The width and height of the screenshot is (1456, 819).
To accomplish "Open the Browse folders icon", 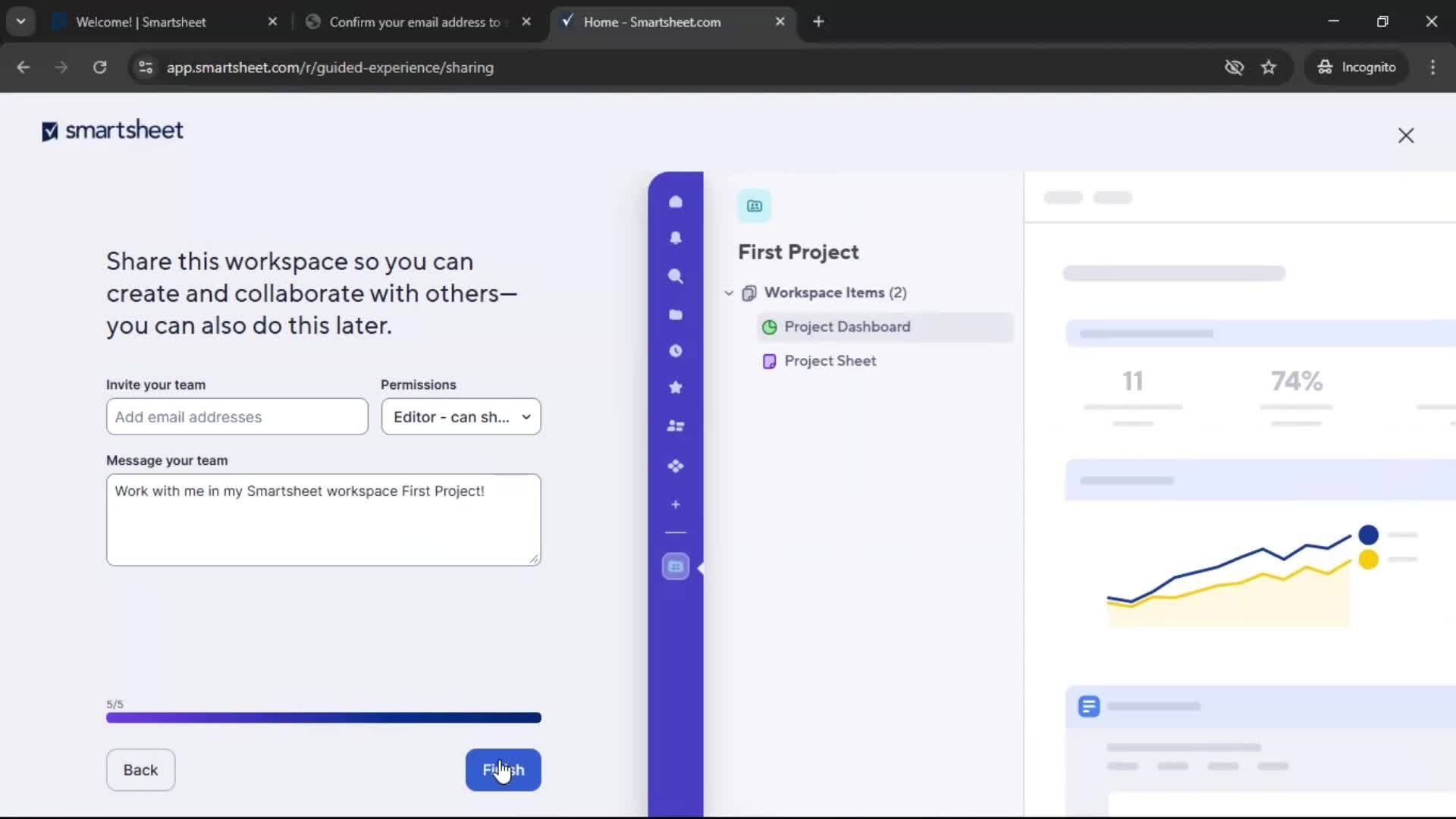I will pyautogui.click(x=676, y=314).
